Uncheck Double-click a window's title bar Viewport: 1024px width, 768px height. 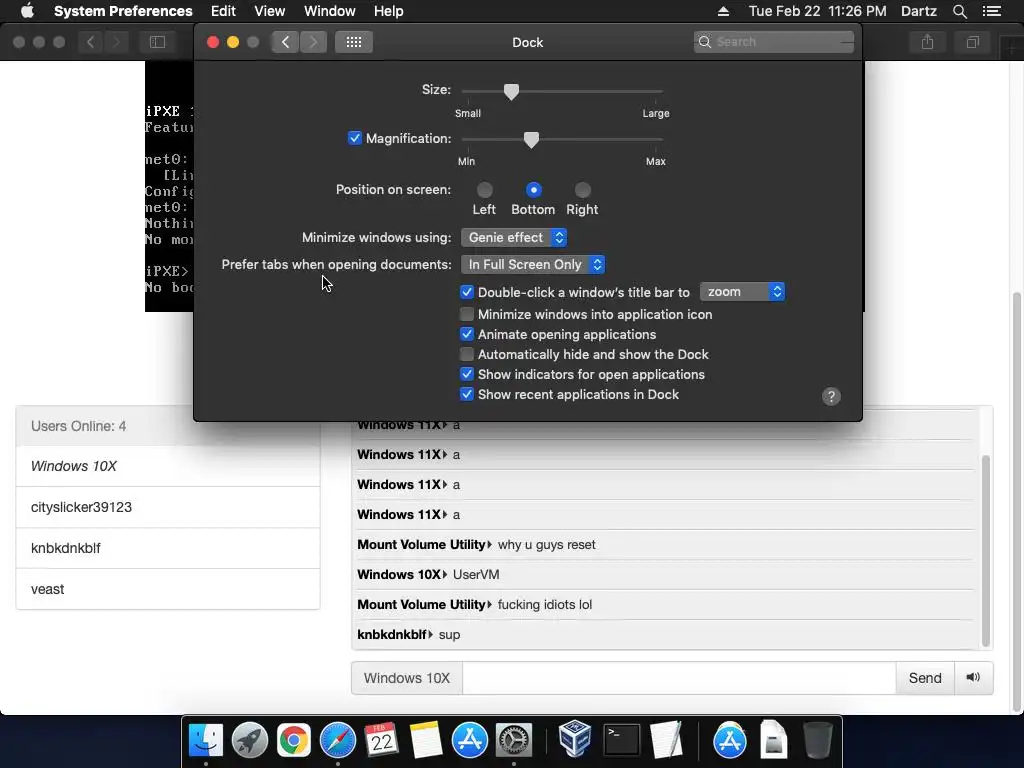coord(467,292)
